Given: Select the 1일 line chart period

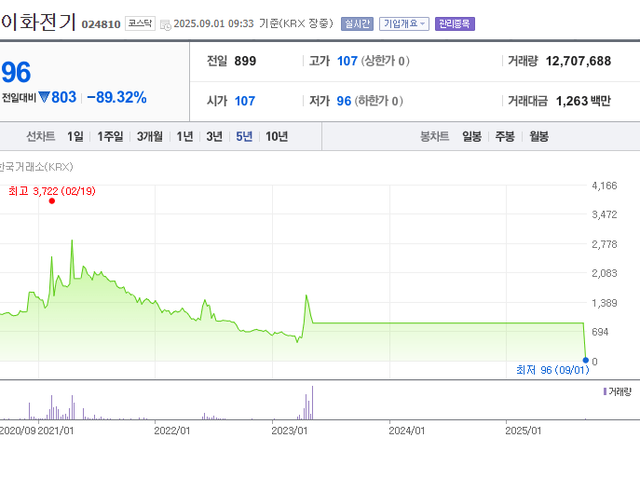Looking at the screenshot, I should click(76, 137).
